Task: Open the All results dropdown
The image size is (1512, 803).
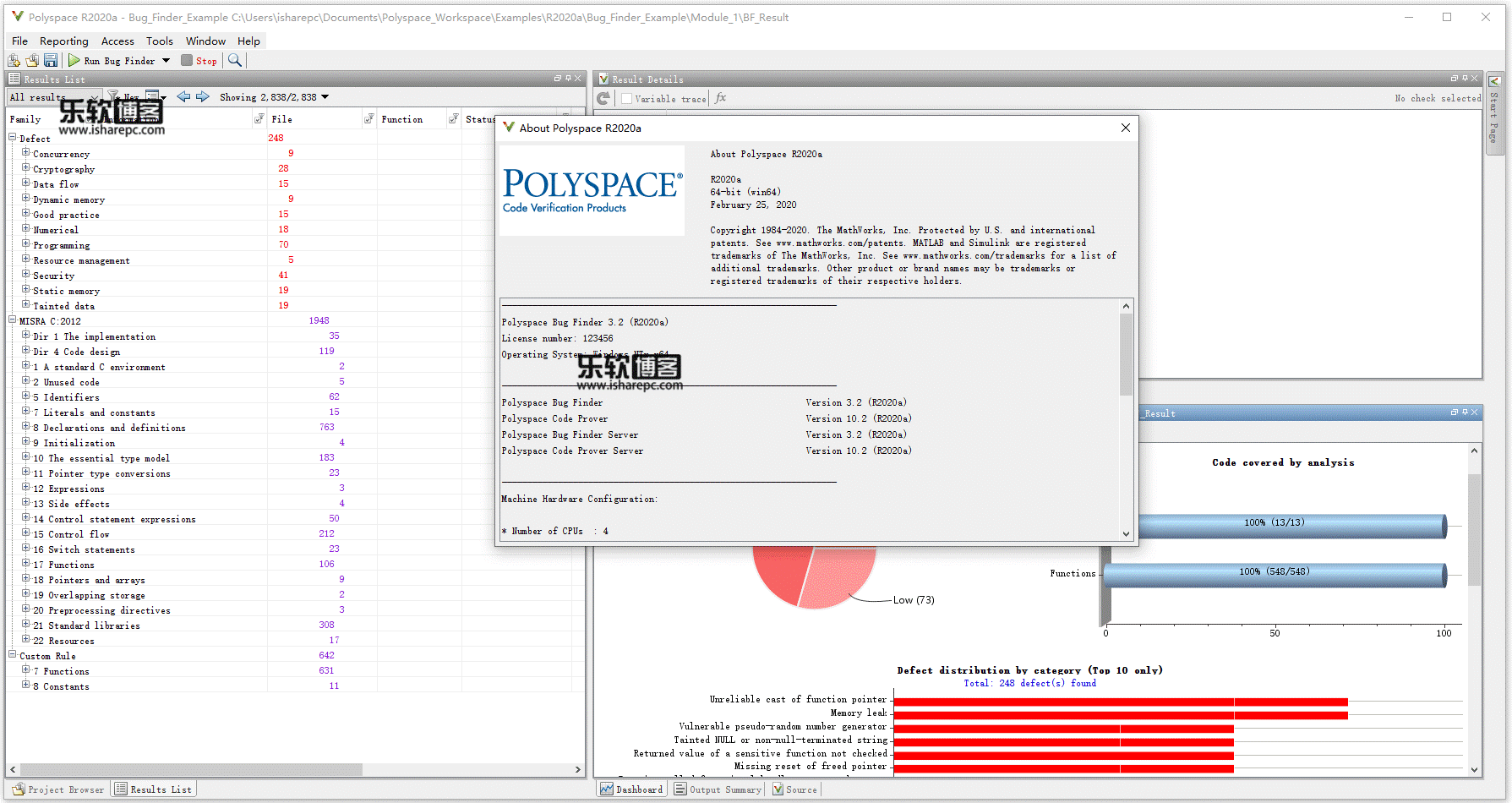Action: click(x=95, y=97)
